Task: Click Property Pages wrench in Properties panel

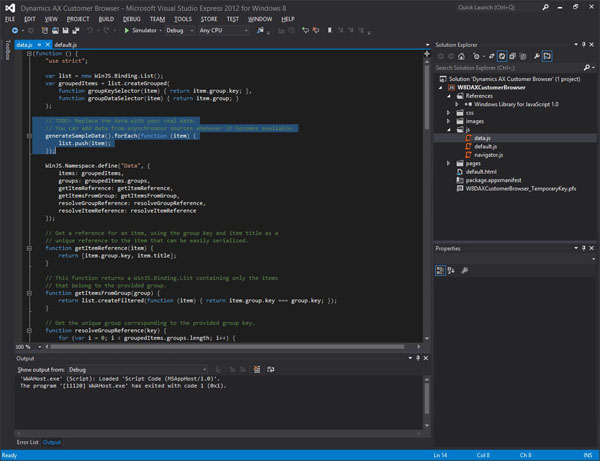Action: 465,270
